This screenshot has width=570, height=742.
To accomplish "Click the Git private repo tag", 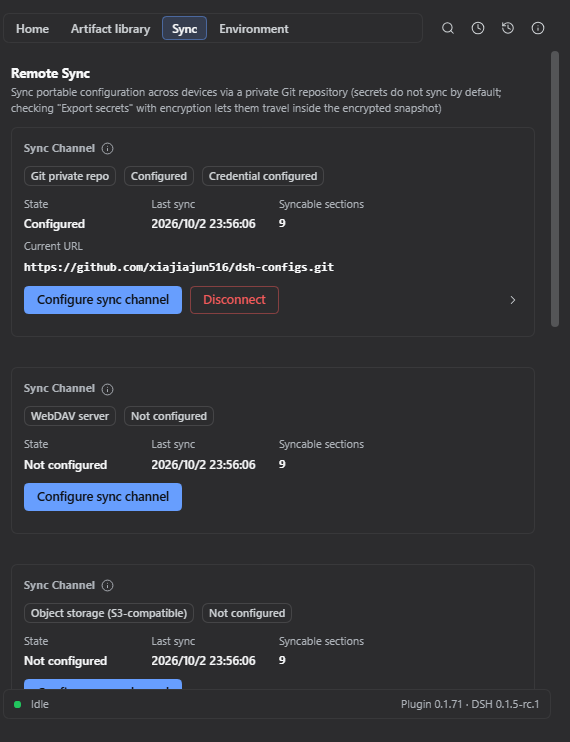I will [x=70, y=176].
